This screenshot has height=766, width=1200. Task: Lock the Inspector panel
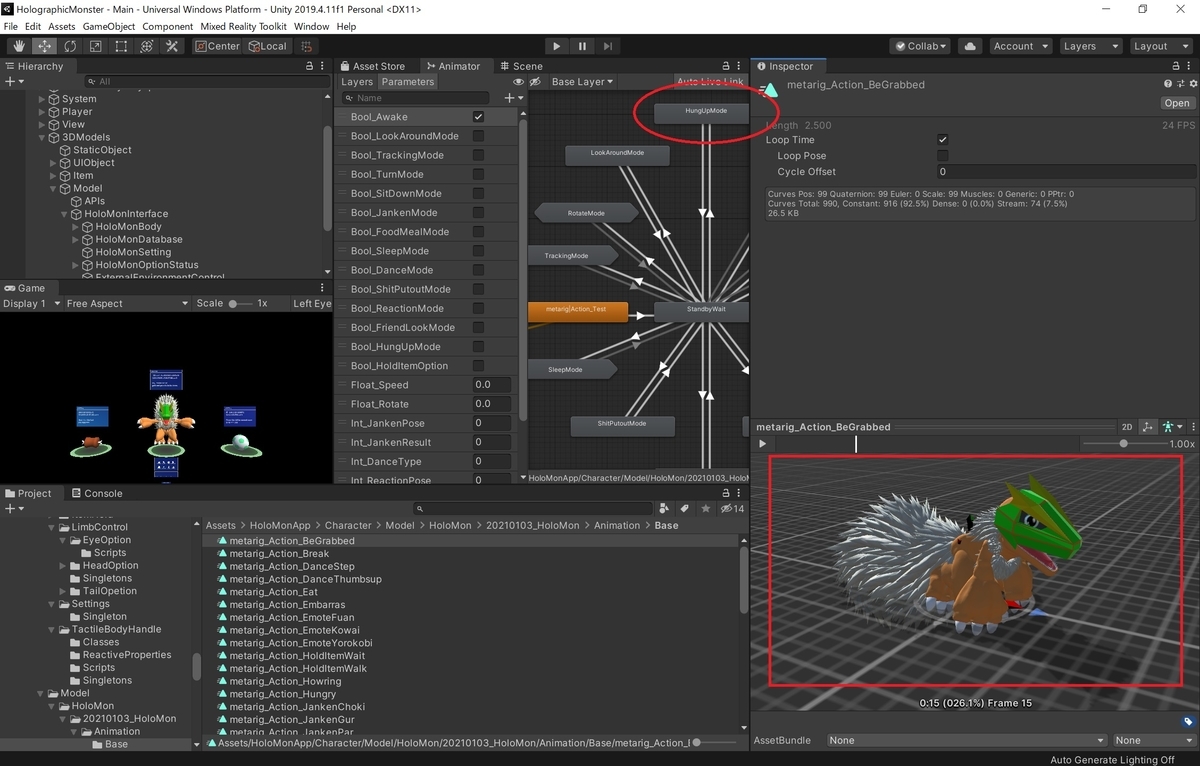pyautogui.click(x=1176, y=66)
